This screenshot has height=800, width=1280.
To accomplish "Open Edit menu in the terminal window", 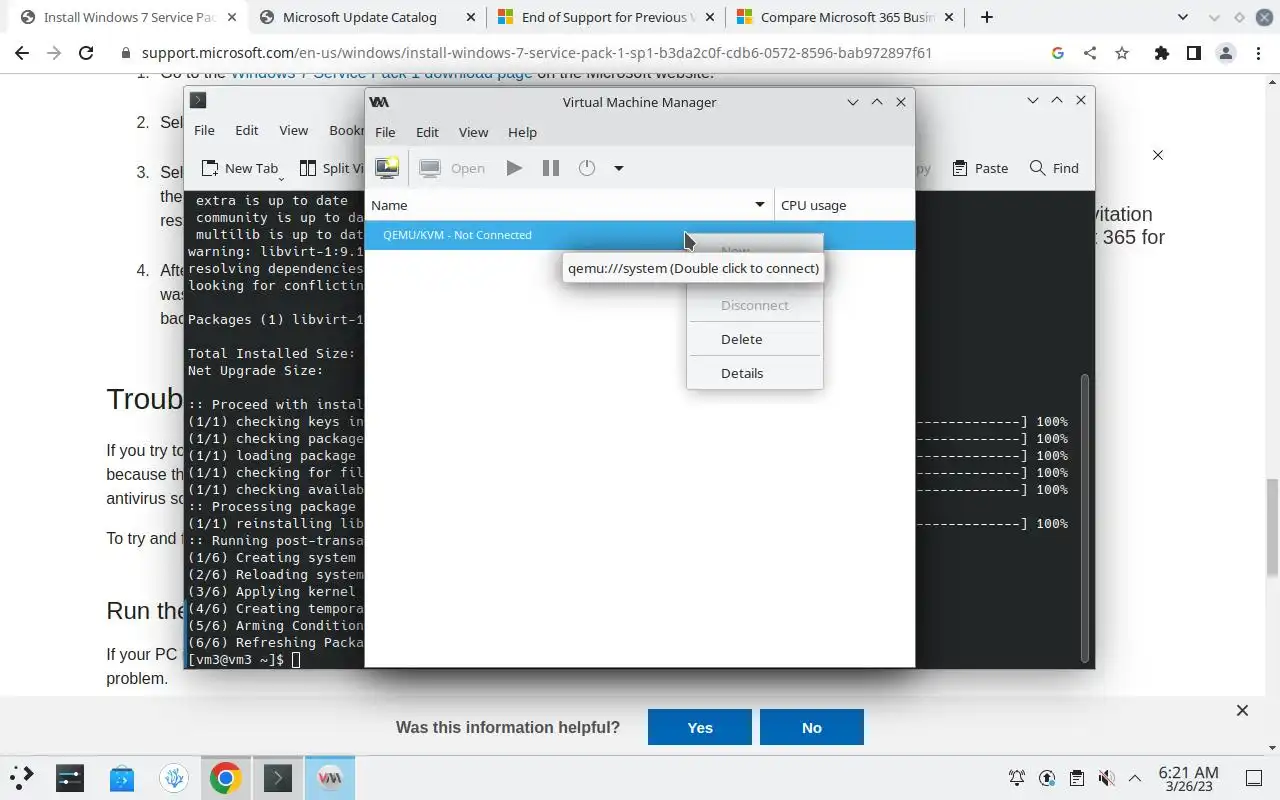I will point(247,130).
